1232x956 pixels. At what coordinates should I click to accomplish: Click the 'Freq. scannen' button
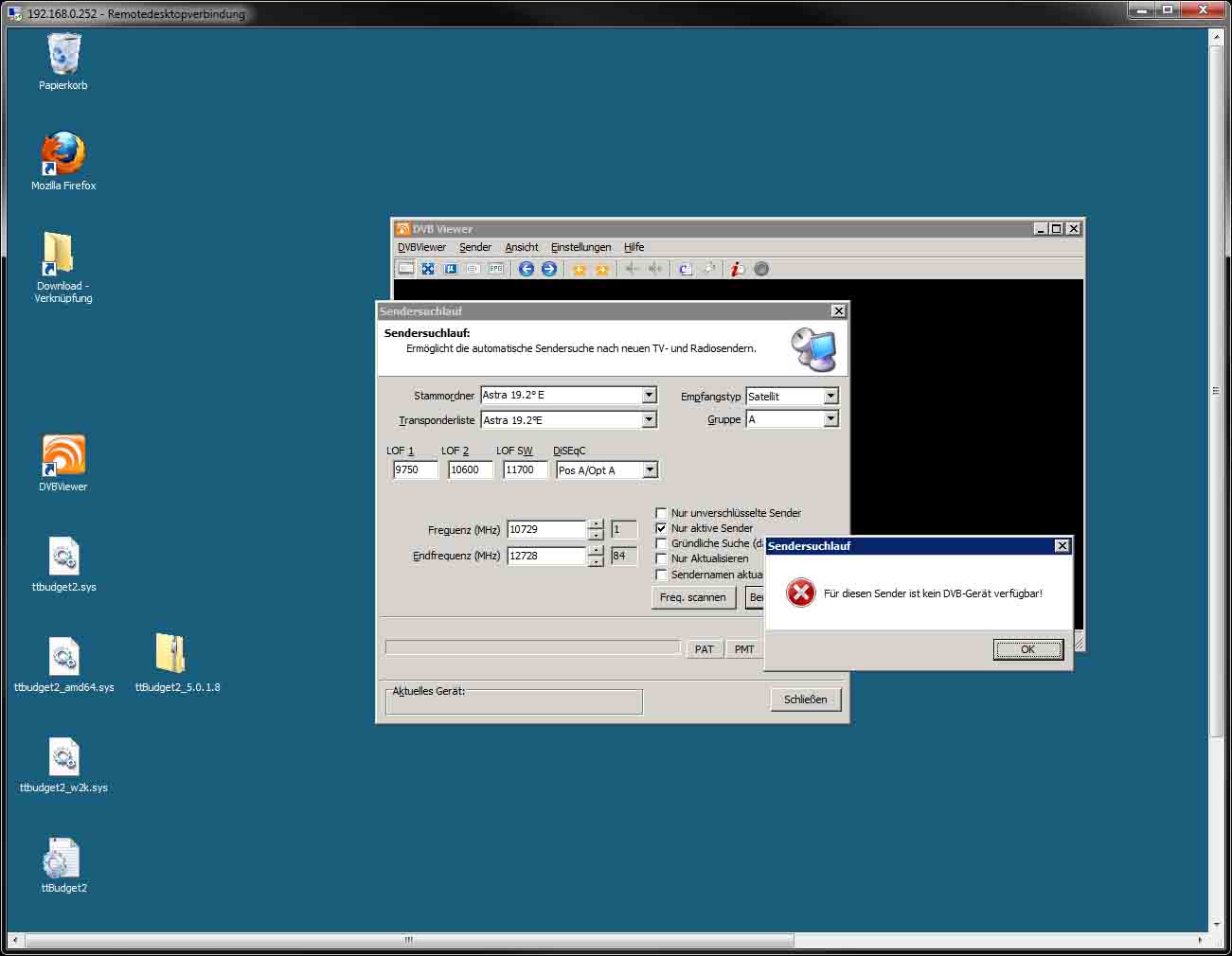pos(692,597)
